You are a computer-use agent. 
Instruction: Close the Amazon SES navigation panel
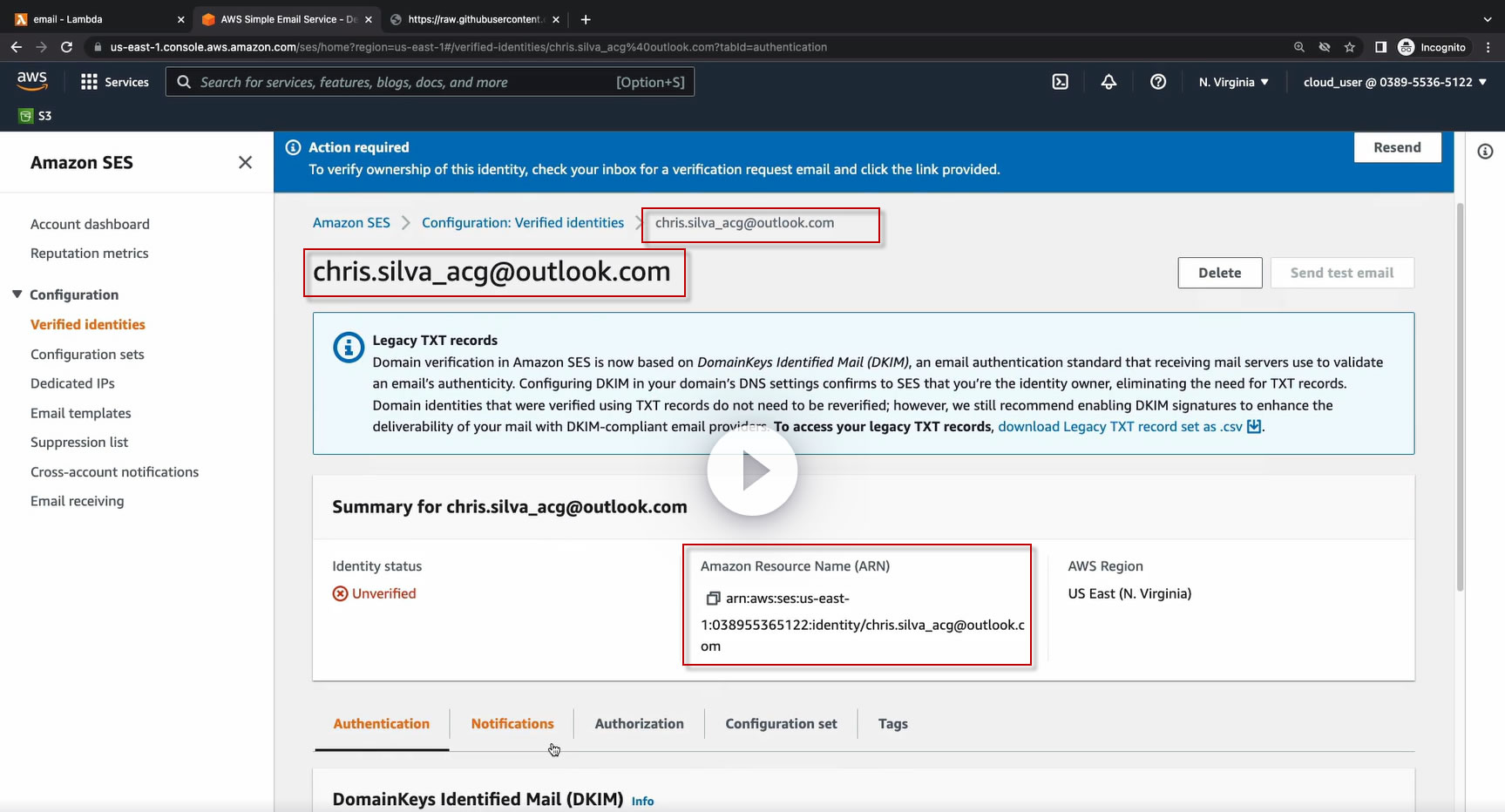245,162
